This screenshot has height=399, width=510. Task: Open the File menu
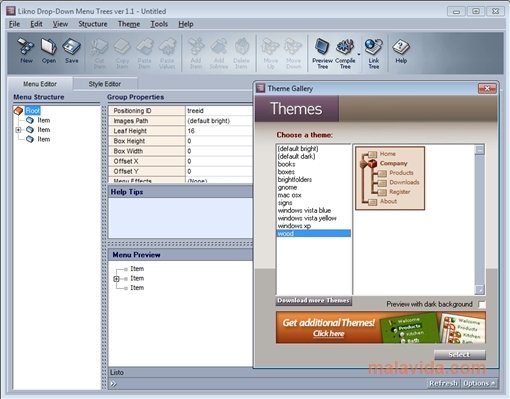14,24
